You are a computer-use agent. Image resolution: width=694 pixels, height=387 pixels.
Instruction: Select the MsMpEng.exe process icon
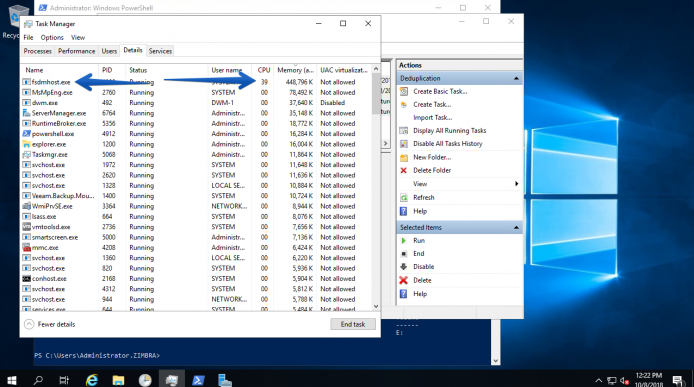click(x=27, y=93)
